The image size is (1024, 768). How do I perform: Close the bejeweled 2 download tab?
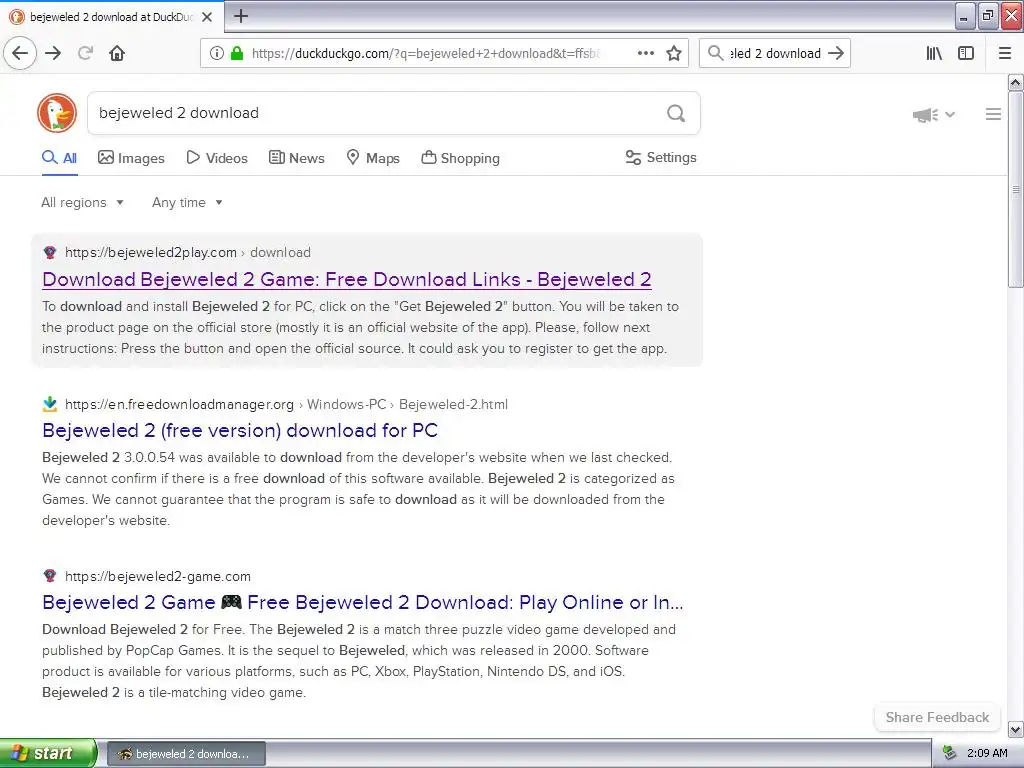pos(207,17)
